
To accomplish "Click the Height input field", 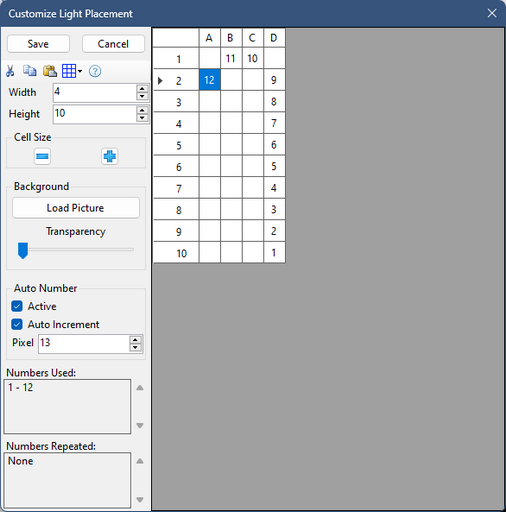I will [x=95, y=114].
